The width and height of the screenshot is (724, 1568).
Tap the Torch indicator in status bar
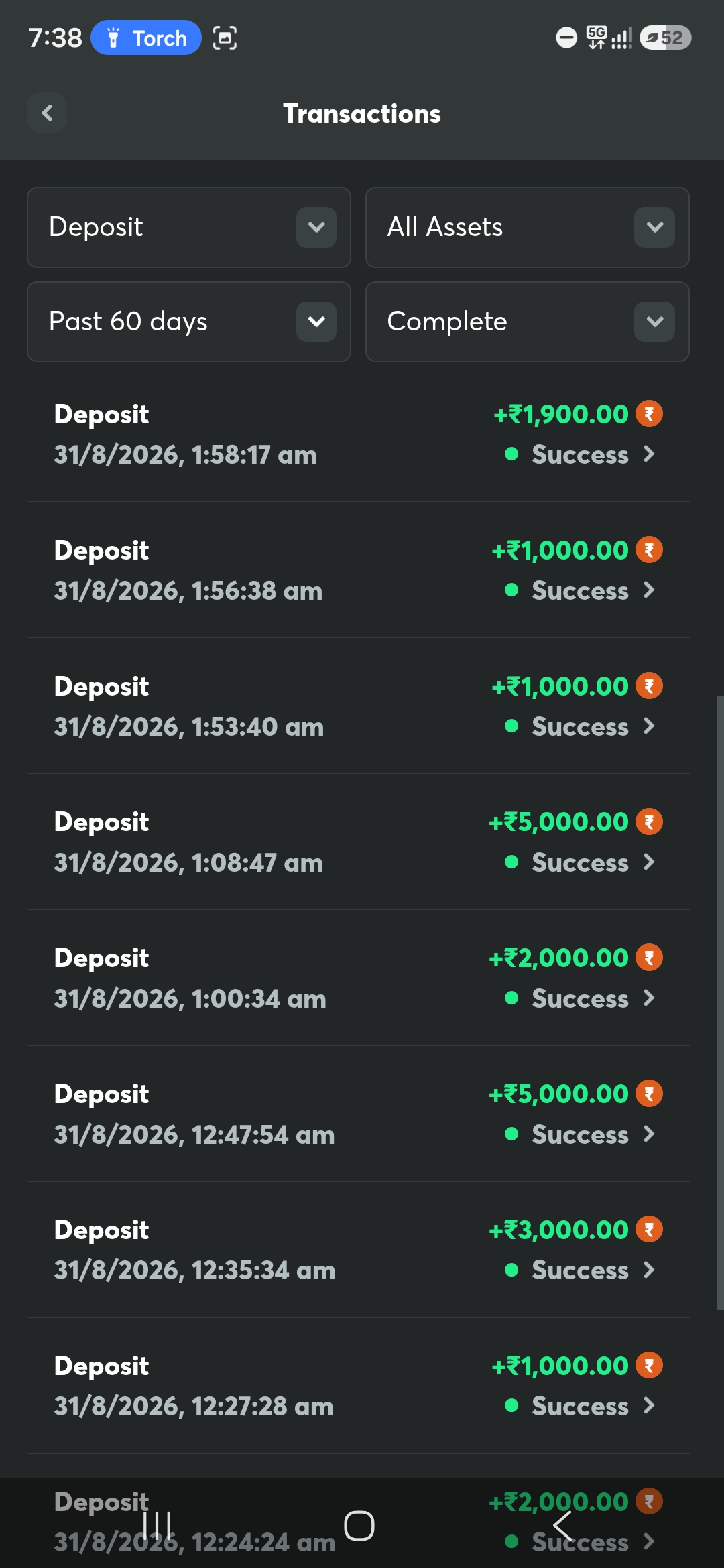[x=146, y=38]
